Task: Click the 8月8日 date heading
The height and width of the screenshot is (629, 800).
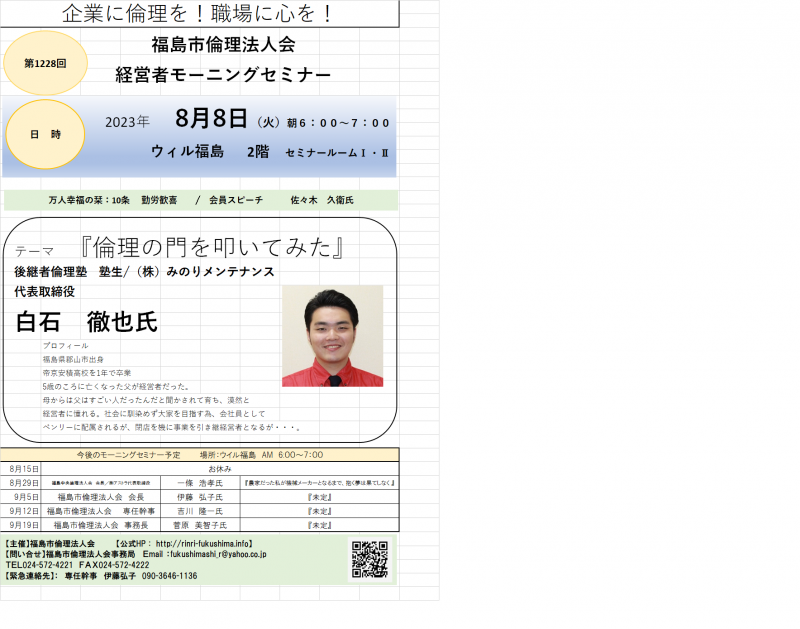Action: pyautogui.click(x=210, y=120)
